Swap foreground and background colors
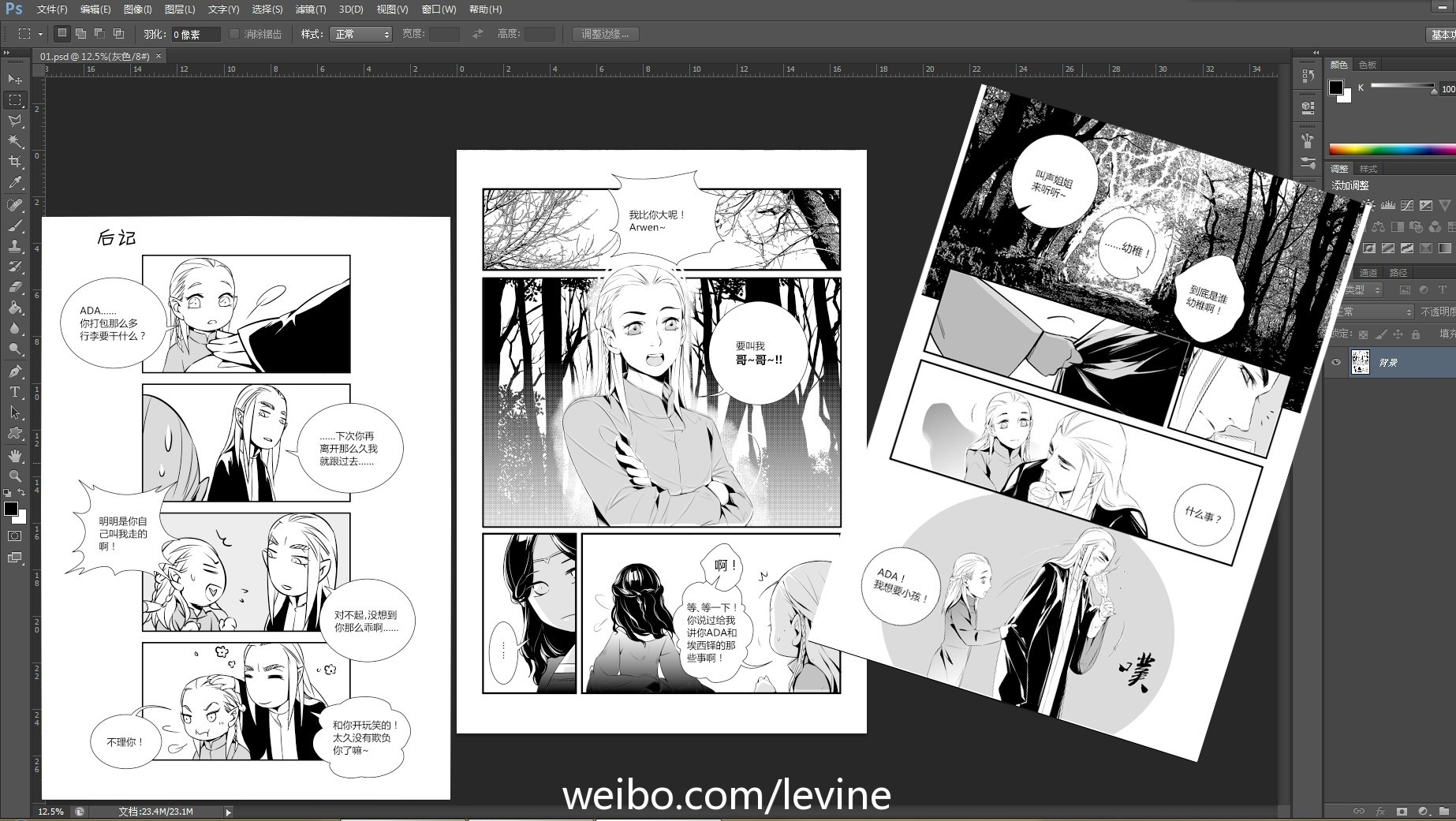 [22, 492]
